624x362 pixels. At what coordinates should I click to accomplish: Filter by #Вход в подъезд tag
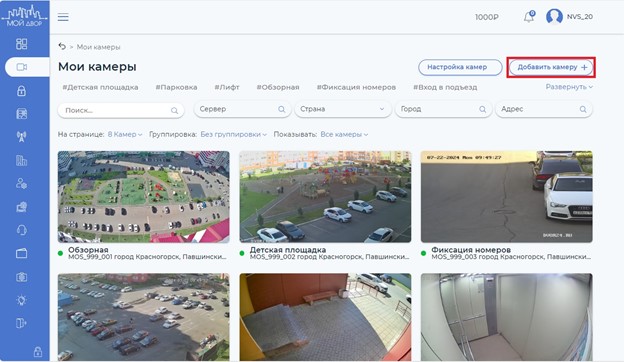445,87
